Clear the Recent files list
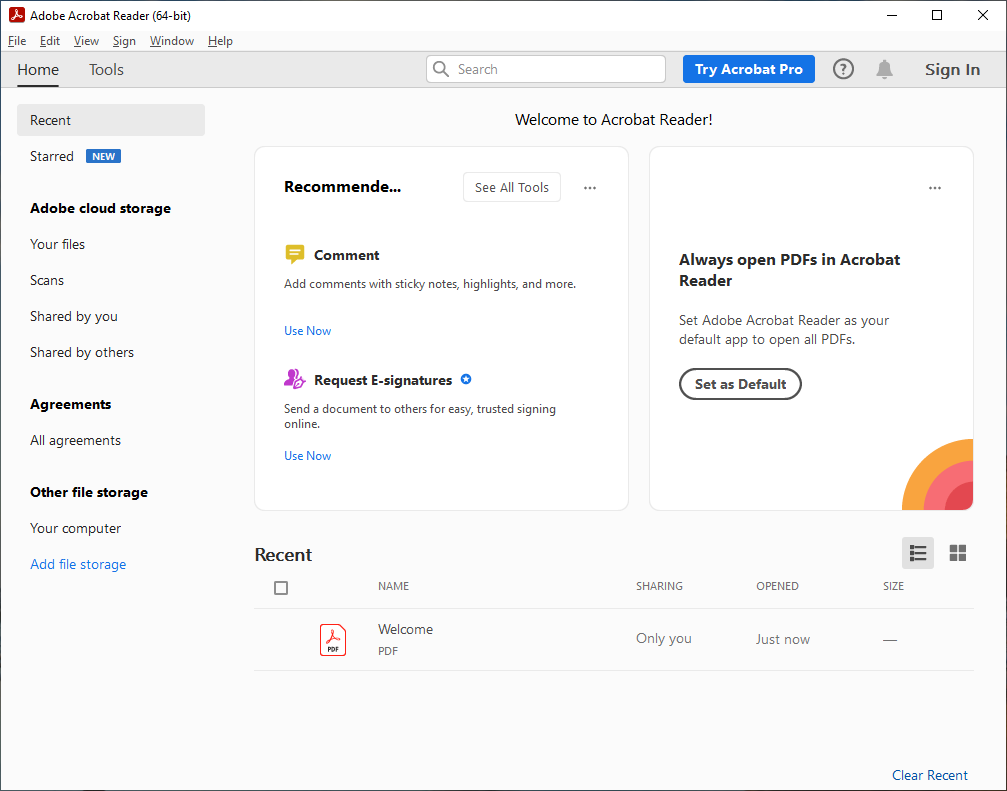 pyautogui.click(x=929, y=775)
